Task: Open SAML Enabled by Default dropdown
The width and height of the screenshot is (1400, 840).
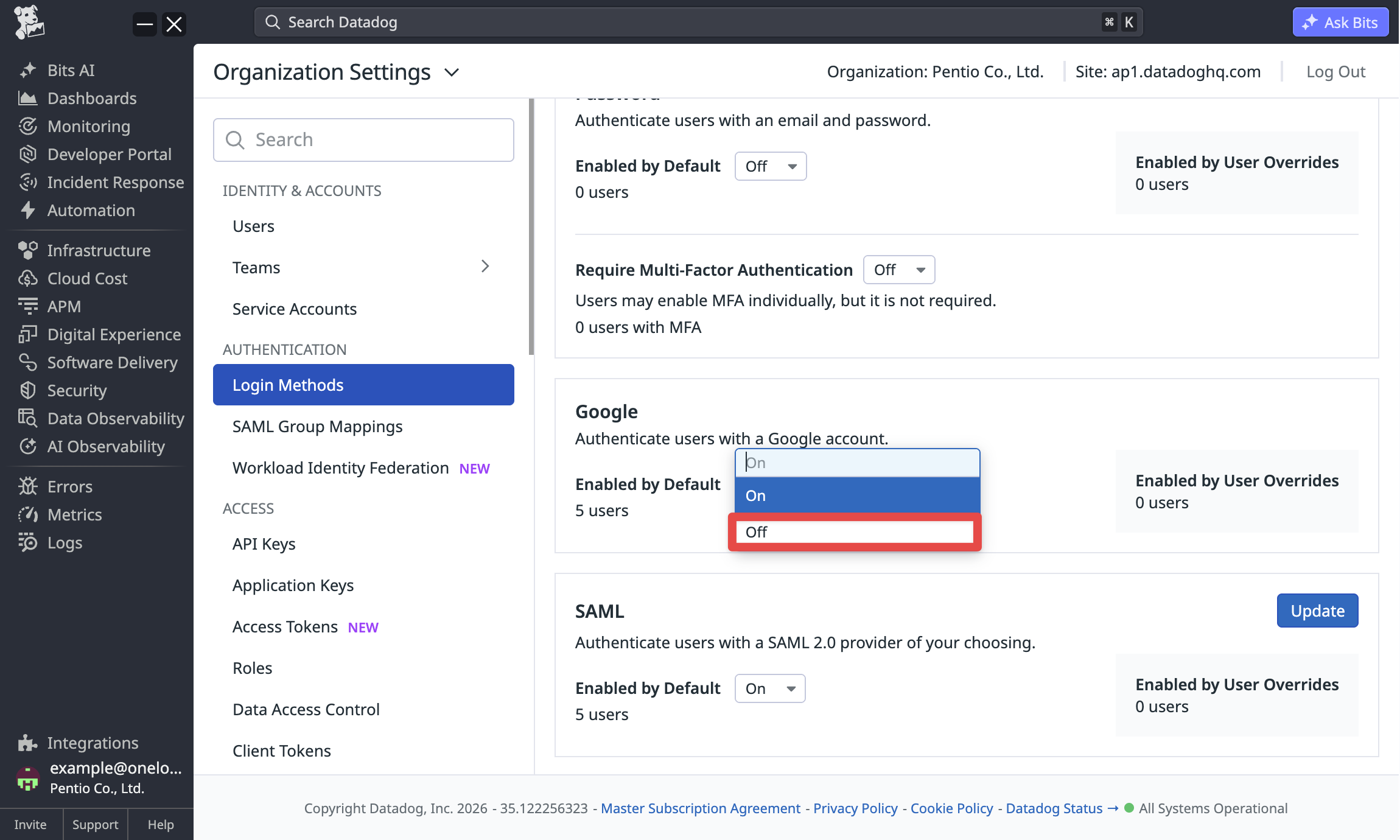Action: [x=770, y=688]
